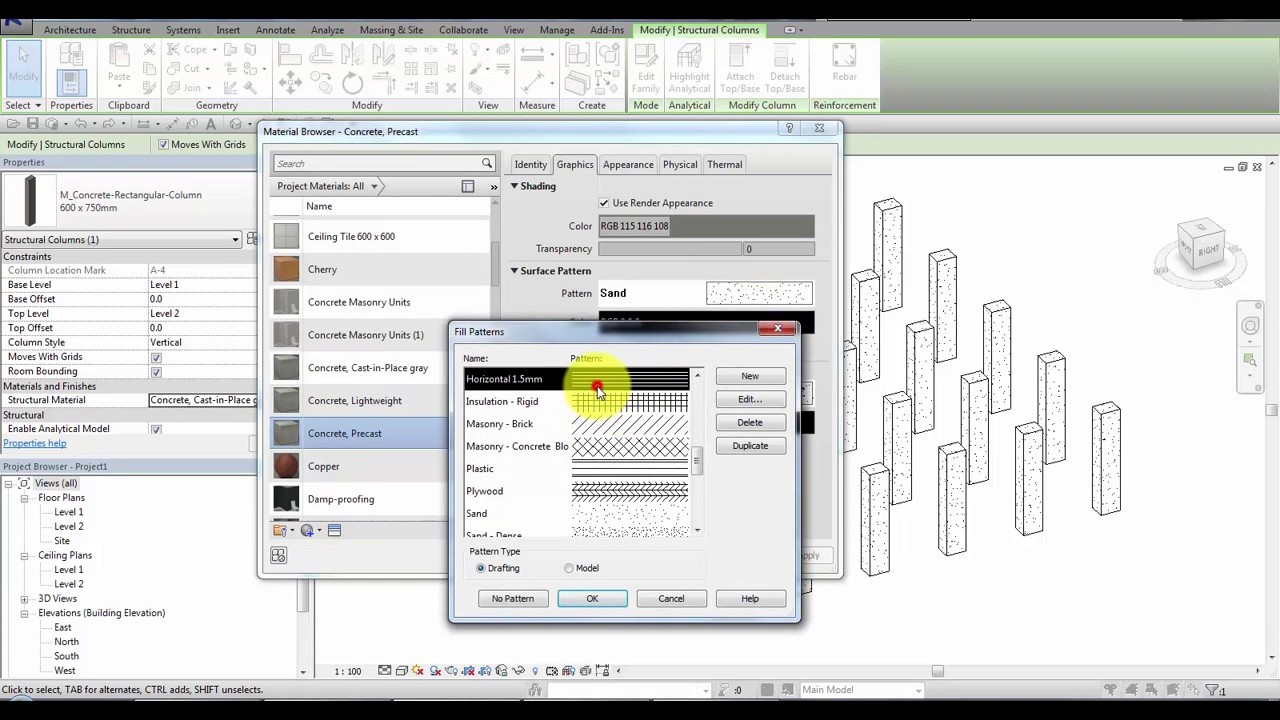Open the Structural Columns (1) type dropdown
Image resolution: width=1280 pixels, height=720 pixels.
click(122, 240)
